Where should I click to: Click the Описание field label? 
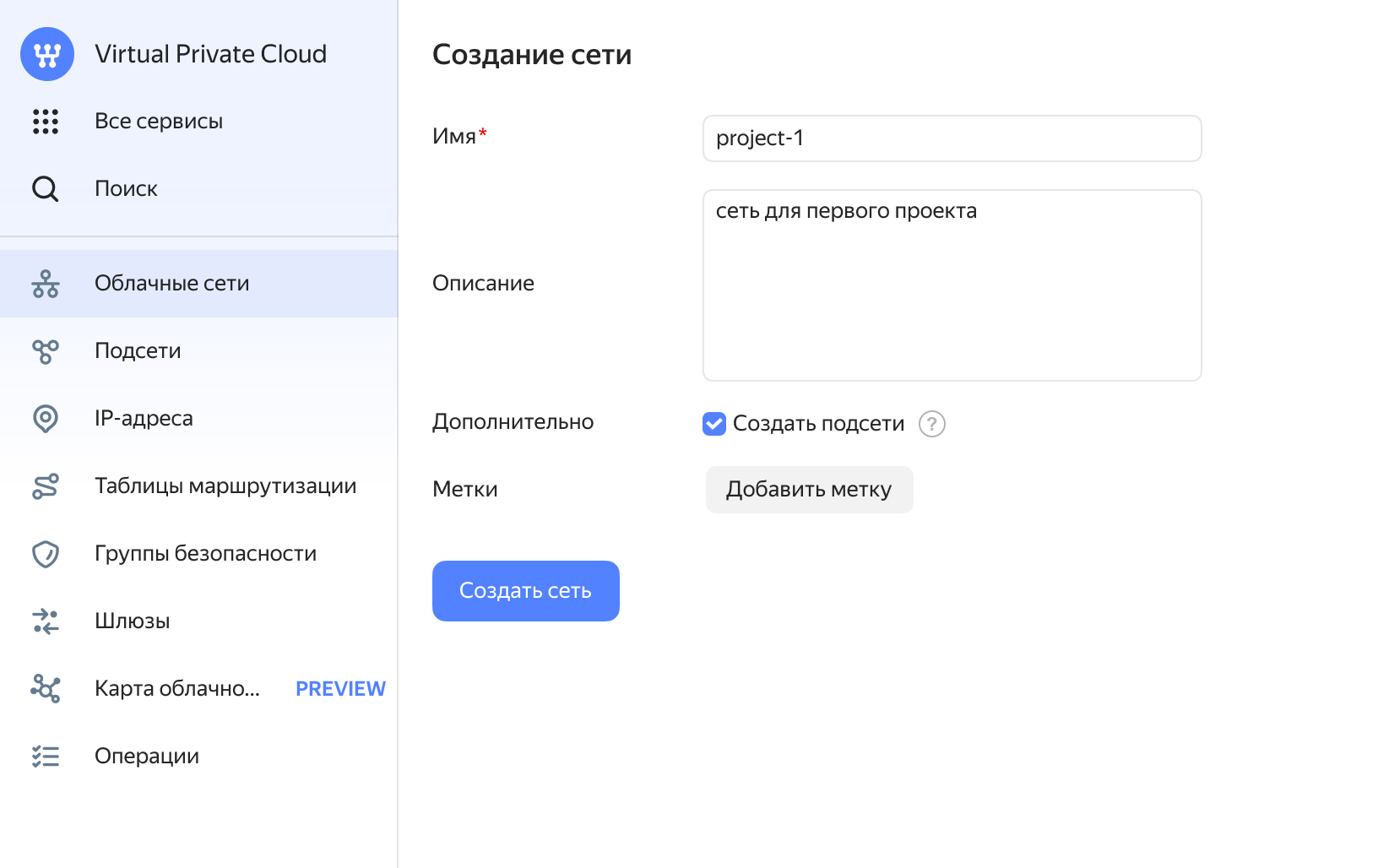[483, 283]
